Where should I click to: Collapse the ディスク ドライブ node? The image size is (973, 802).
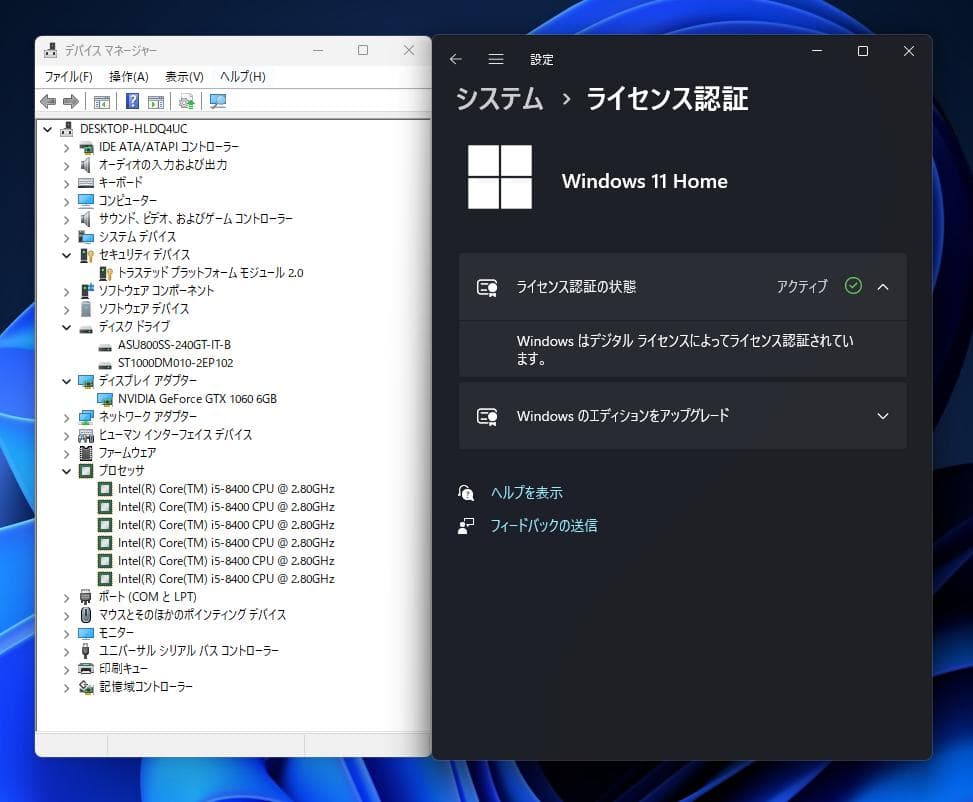point(66,326)
